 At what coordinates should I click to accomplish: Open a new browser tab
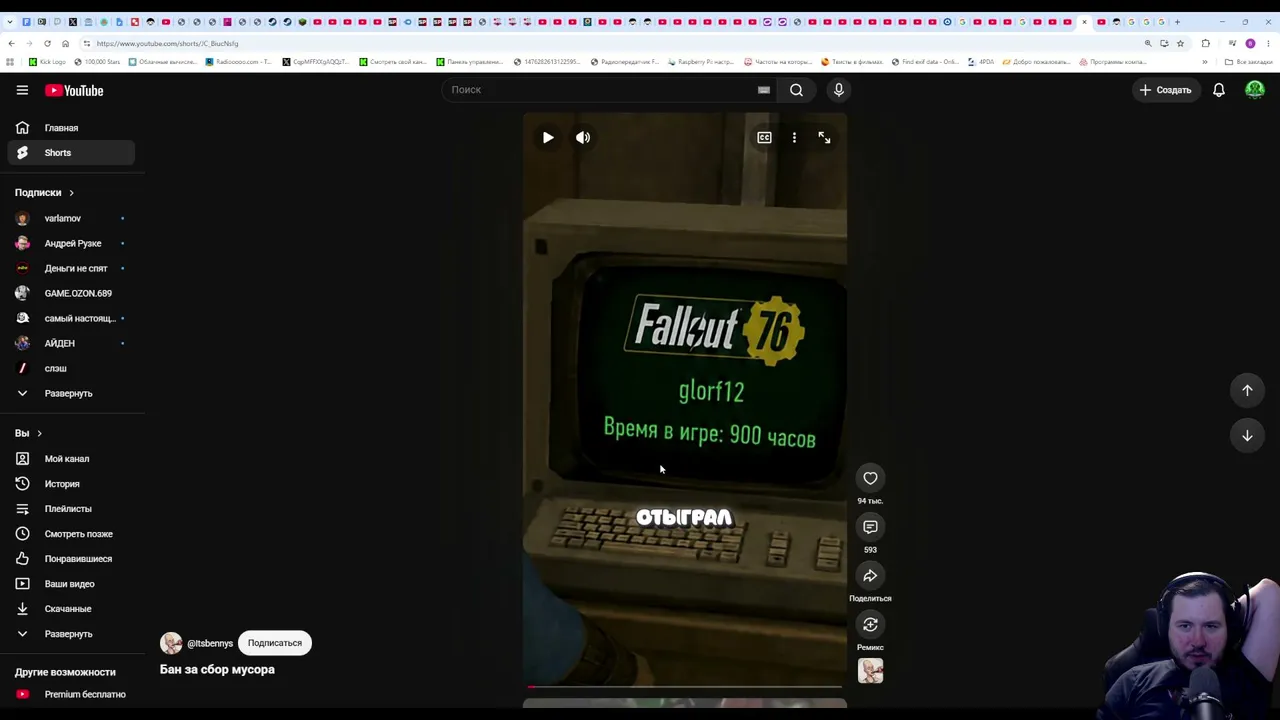coord(1177,22)
